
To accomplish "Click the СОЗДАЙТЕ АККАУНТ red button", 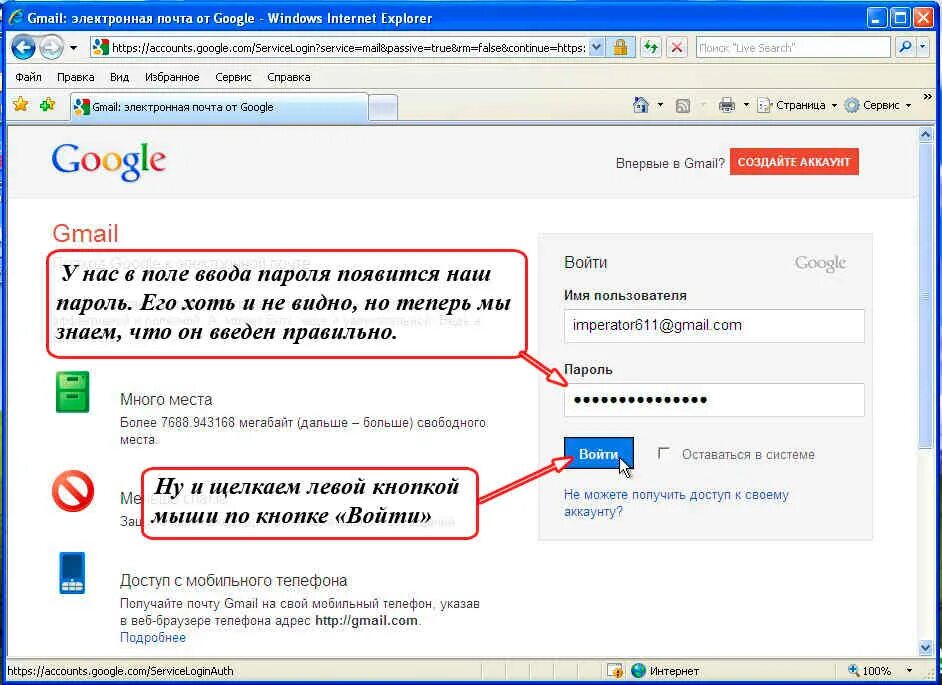I will 794,162.
